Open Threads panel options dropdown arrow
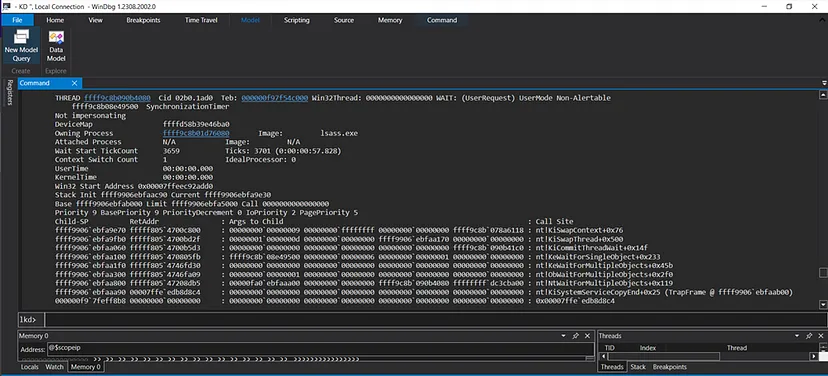Image resolution: width=828 pixels, height=376 pixels. 797,336
